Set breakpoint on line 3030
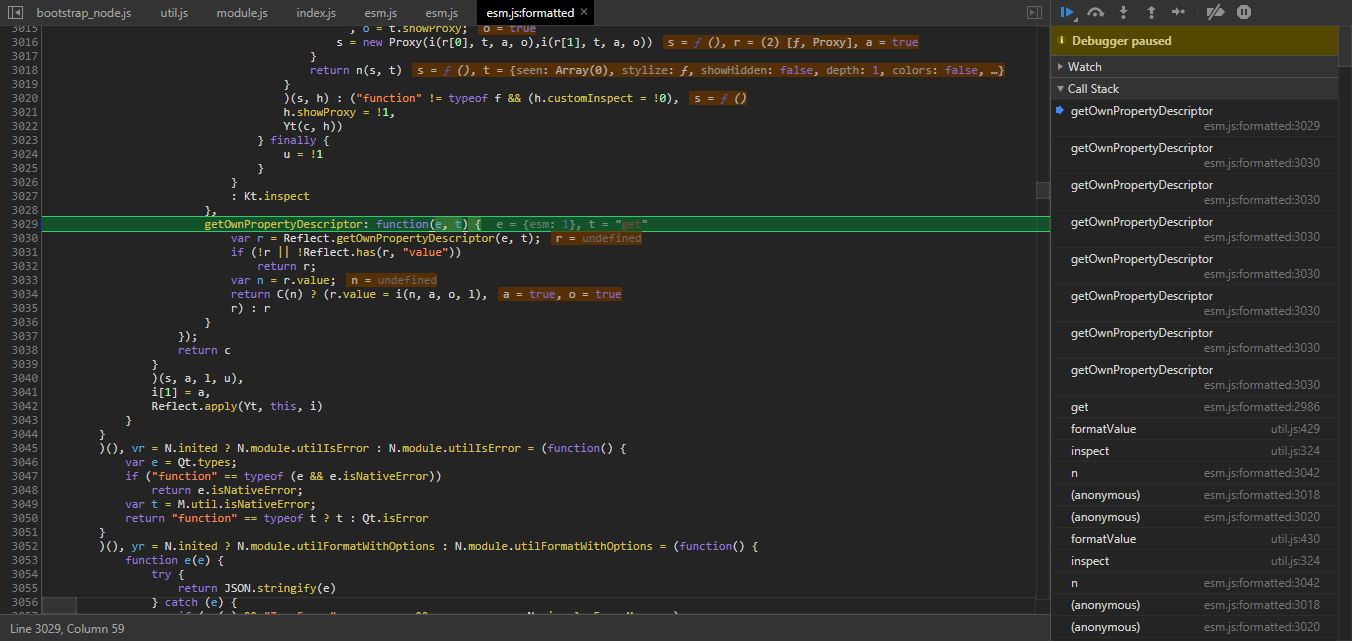This screenshot has height=641, width=1352. (x=24, y=238)
